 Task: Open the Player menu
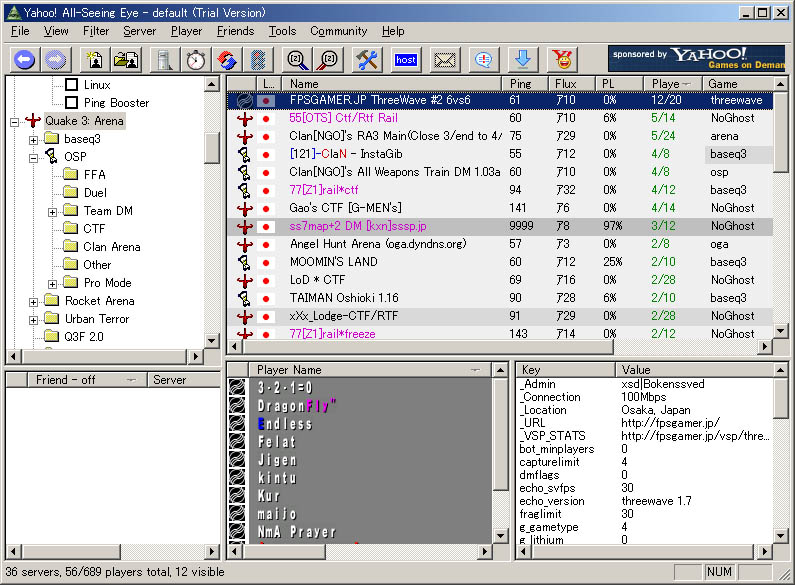click(187, 31)
